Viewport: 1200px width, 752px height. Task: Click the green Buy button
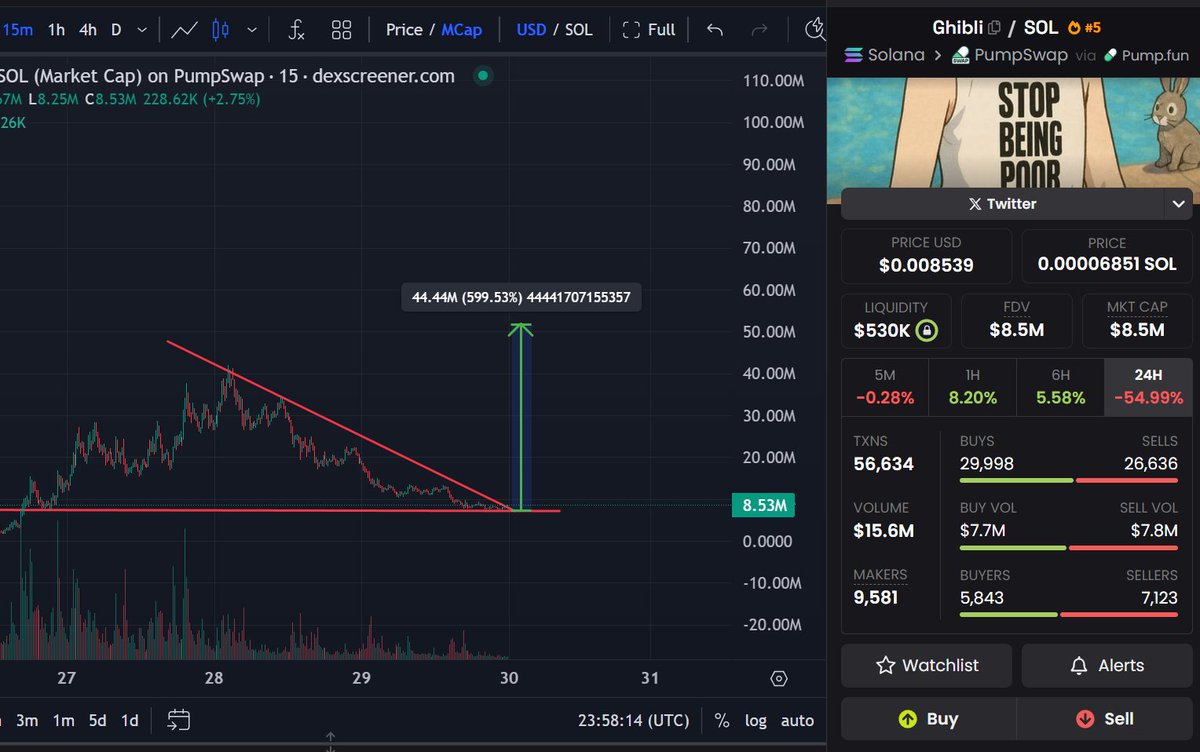928,719
